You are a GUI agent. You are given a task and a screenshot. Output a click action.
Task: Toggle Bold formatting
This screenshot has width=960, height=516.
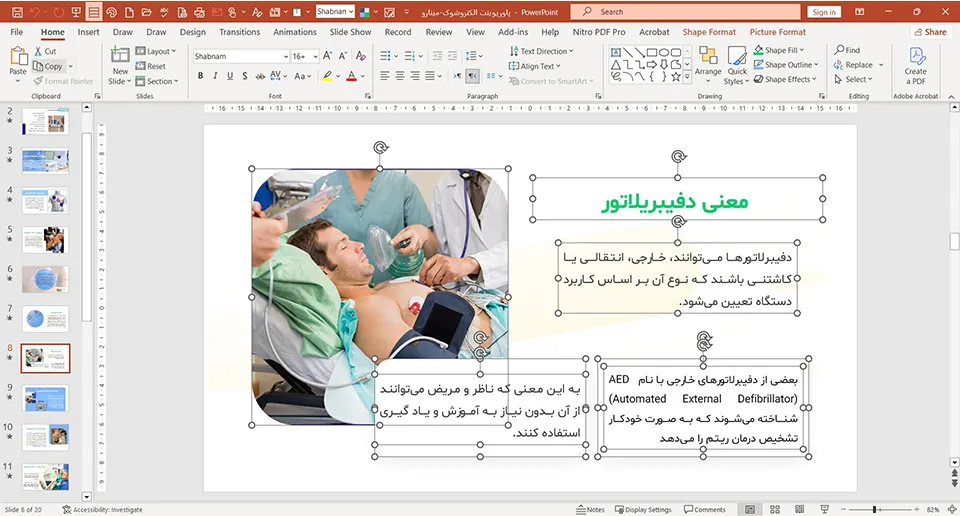point(200,76)
